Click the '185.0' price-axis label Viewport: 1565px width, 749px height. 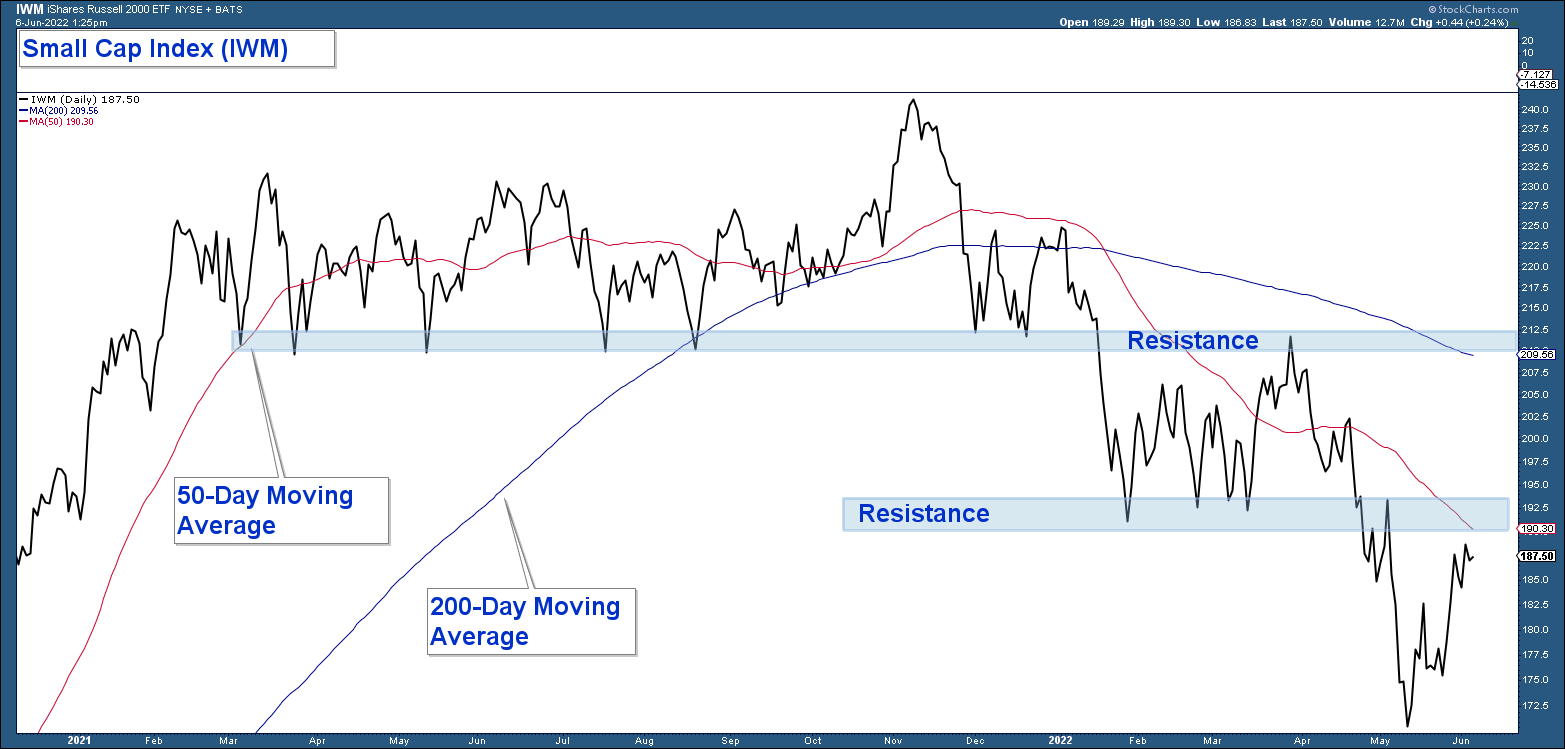(x=1534, y=579)
